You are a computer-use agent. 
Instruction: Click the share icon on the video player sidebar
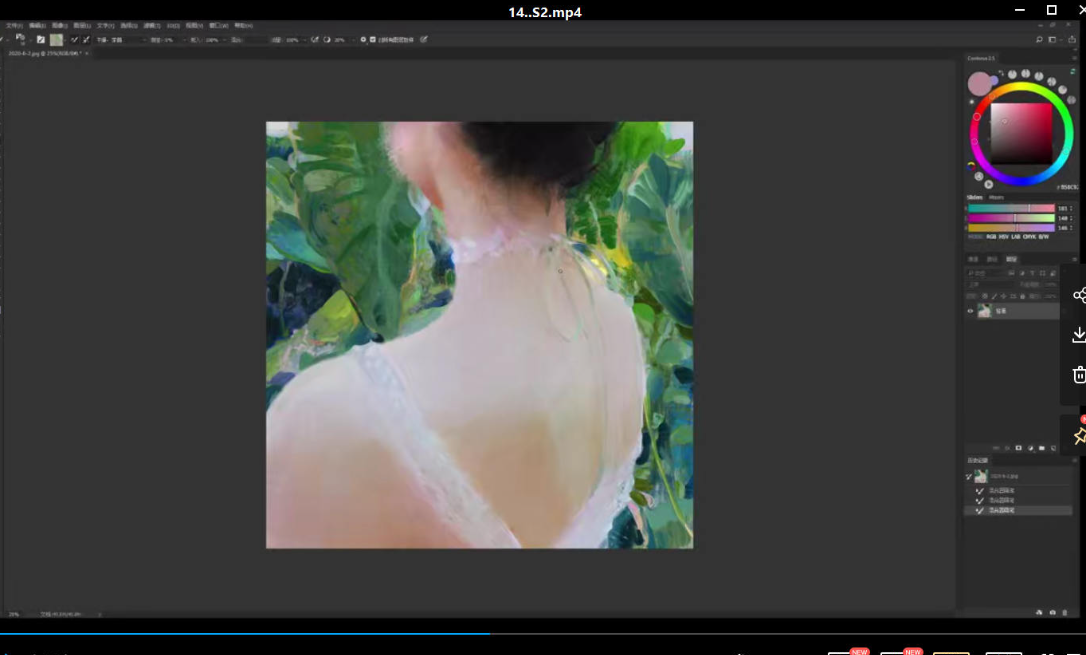(x=1079, y=296)
